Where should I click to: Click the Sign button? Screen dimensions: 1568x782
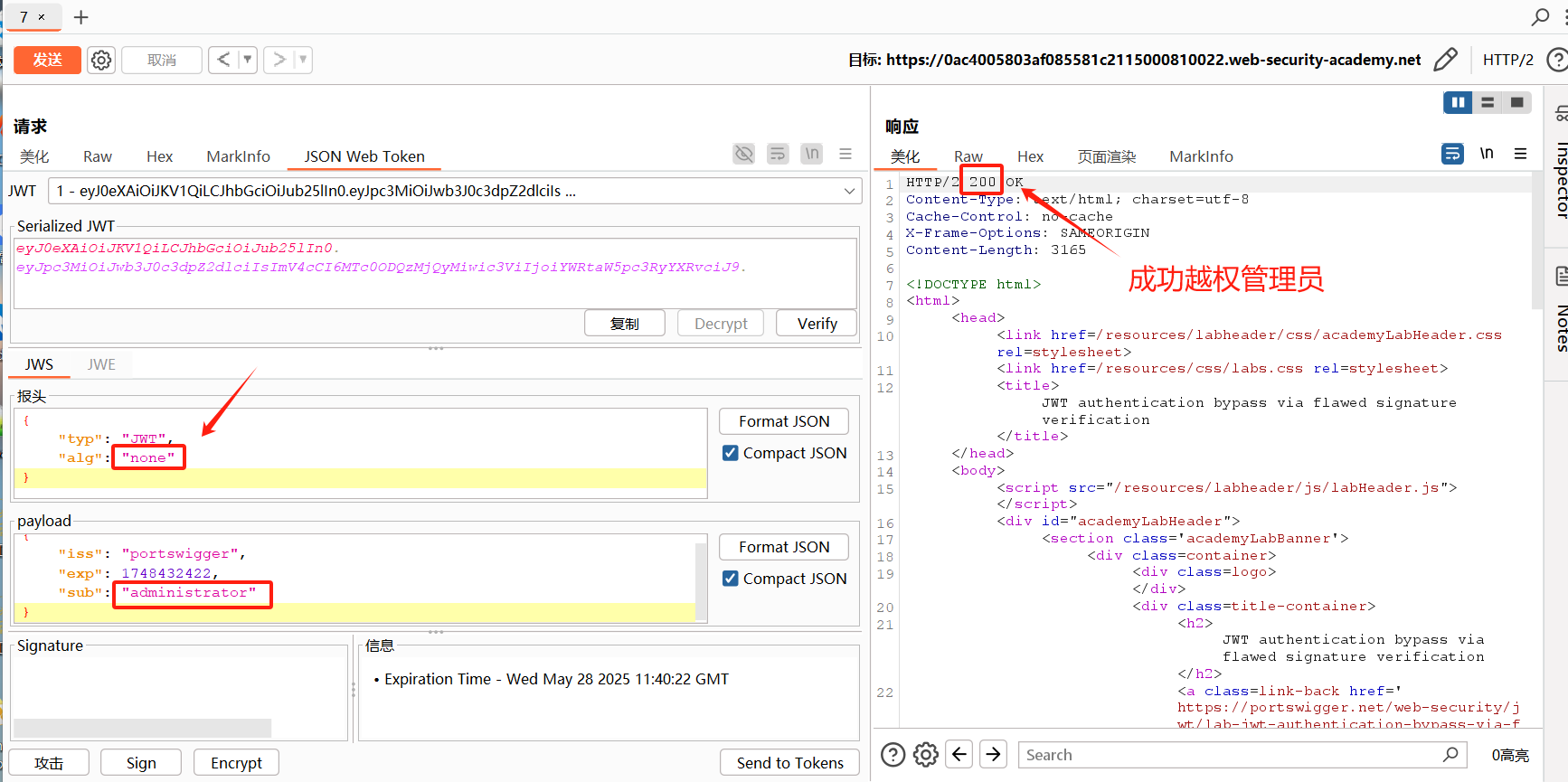[141, 763]
